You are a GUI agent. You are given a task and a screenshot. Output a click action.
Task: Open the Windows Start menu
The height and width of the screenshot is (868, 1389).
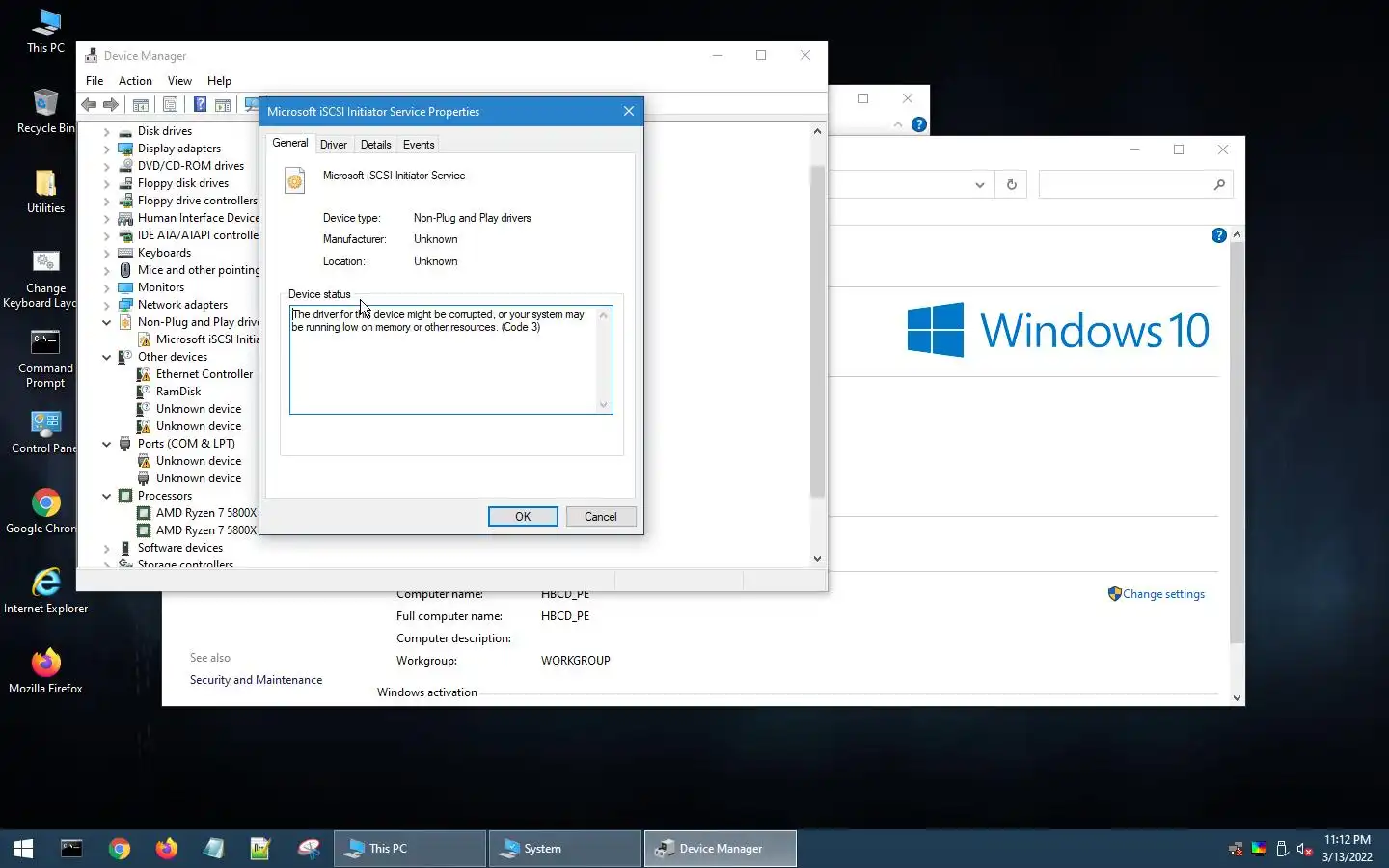[23, 849]
